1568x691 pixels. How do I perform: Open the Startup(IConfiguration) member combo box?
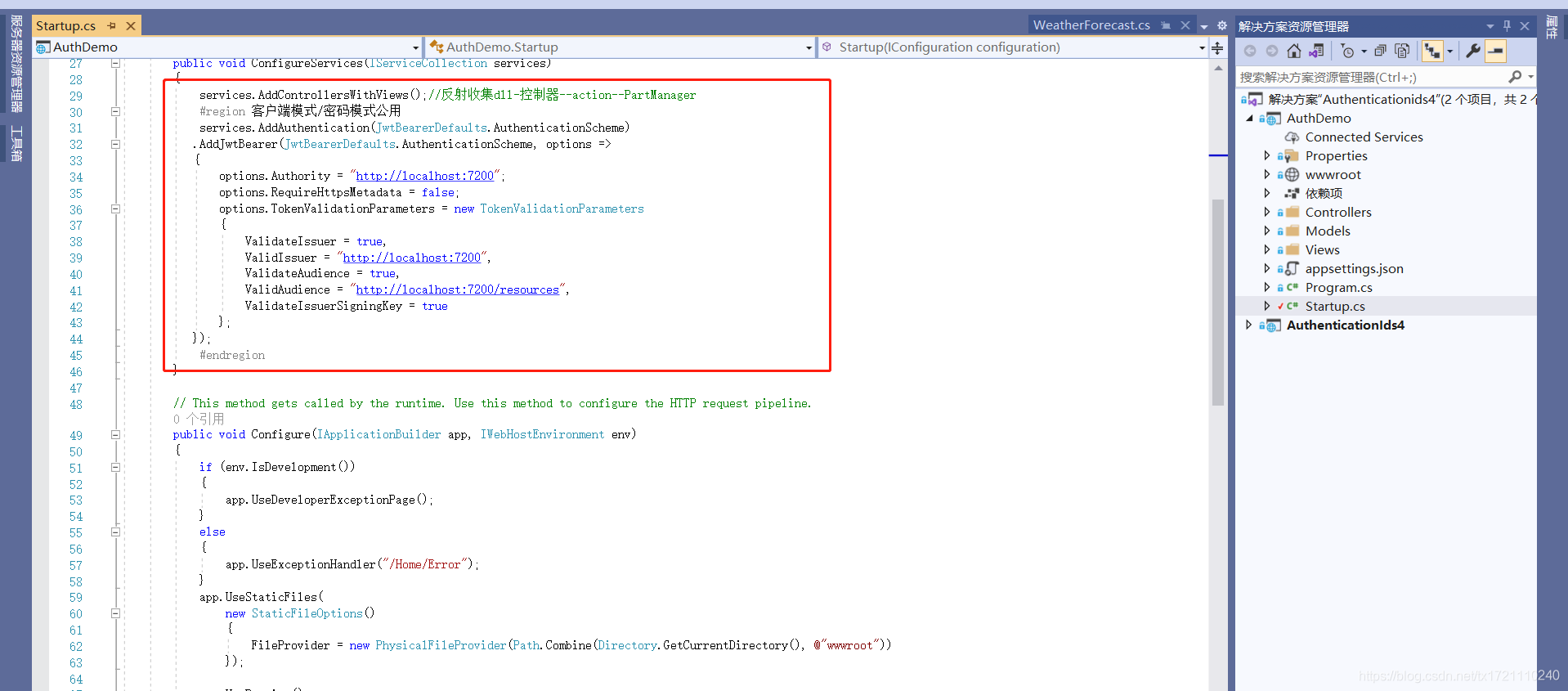[1014, 47]
